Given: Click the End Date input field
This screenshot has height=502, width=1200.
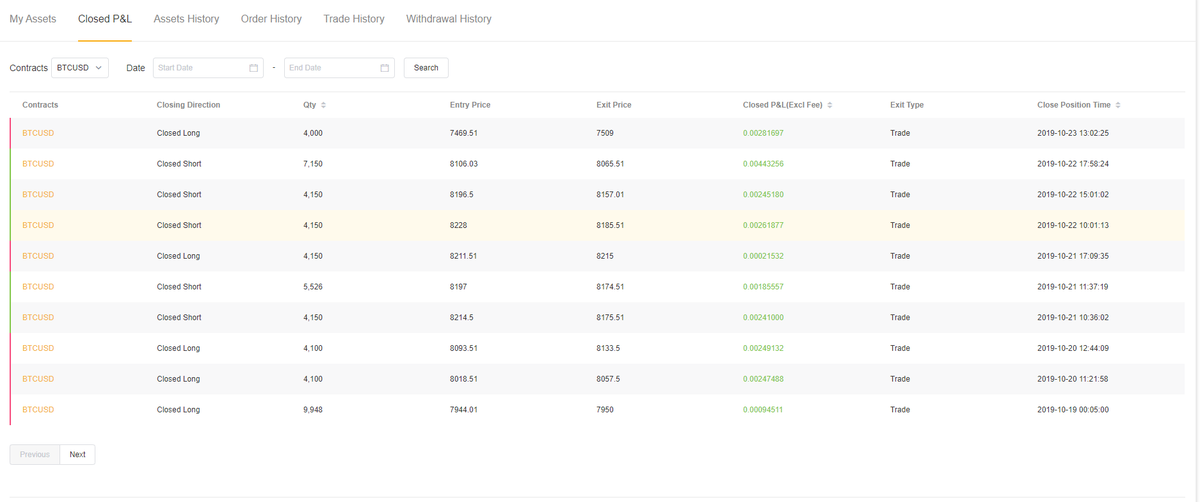Looking at the screenshot, I should pos(339,68).
